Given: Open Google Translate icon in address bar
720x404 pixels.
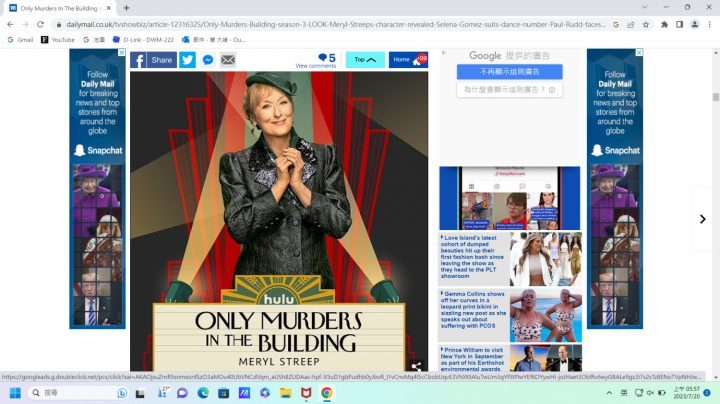Looking at the screenshot, I should pos(616,24).
